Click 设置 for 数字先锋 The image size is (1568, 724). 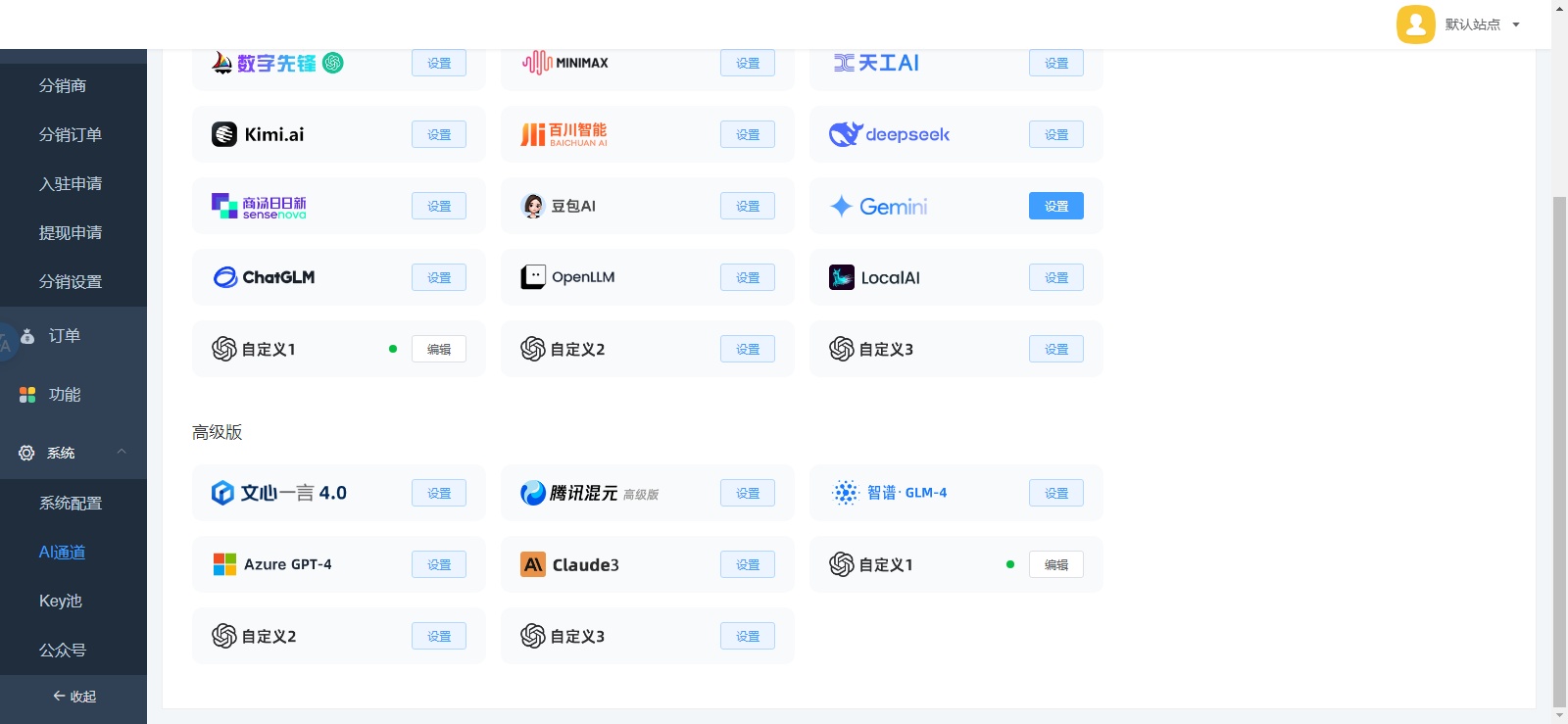click(439, 63)
